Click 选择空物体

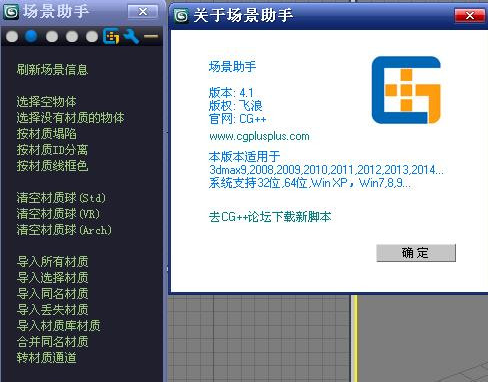46,102
